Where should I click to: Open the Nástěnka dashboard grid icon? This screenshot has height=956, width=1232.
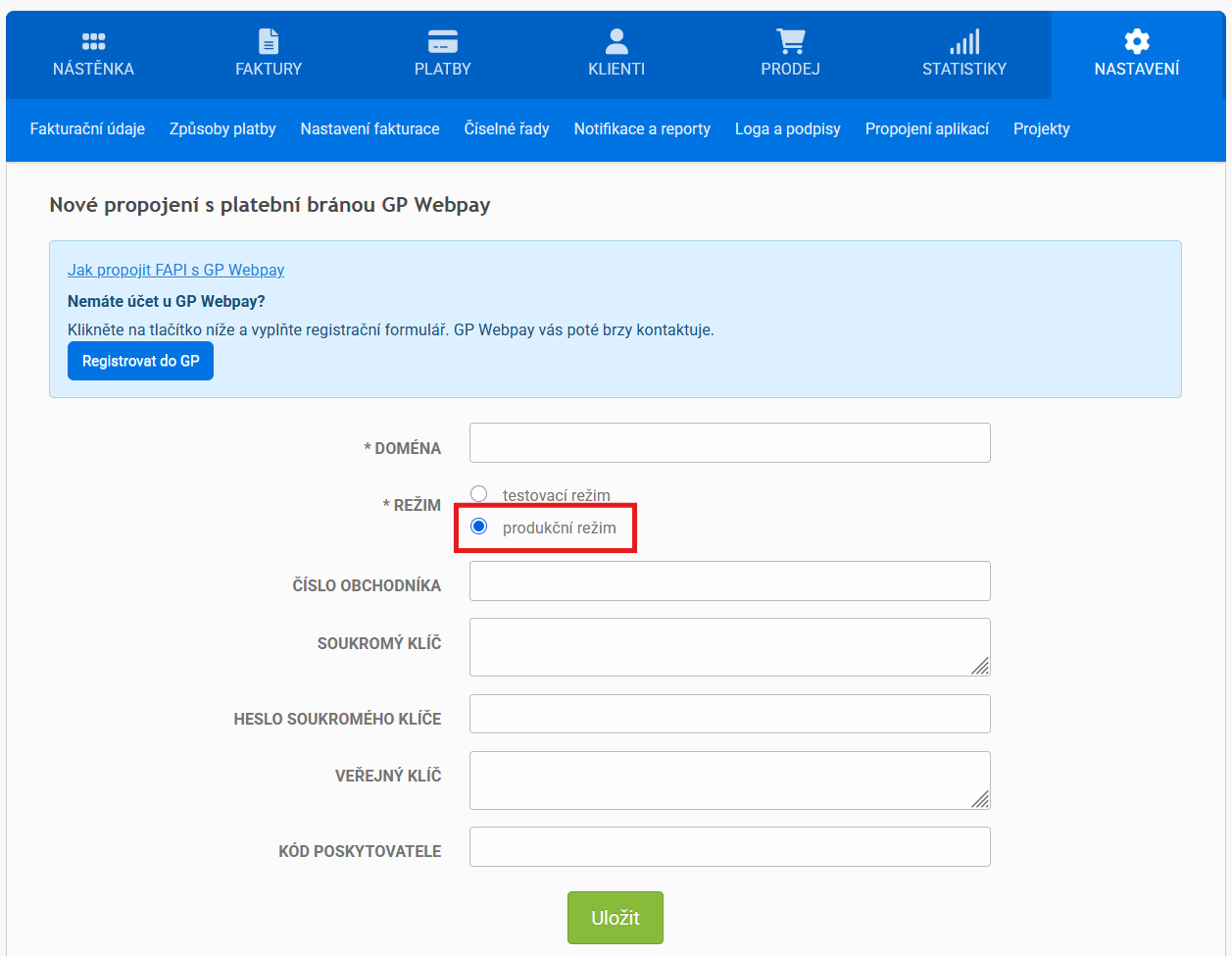point(93,41)
